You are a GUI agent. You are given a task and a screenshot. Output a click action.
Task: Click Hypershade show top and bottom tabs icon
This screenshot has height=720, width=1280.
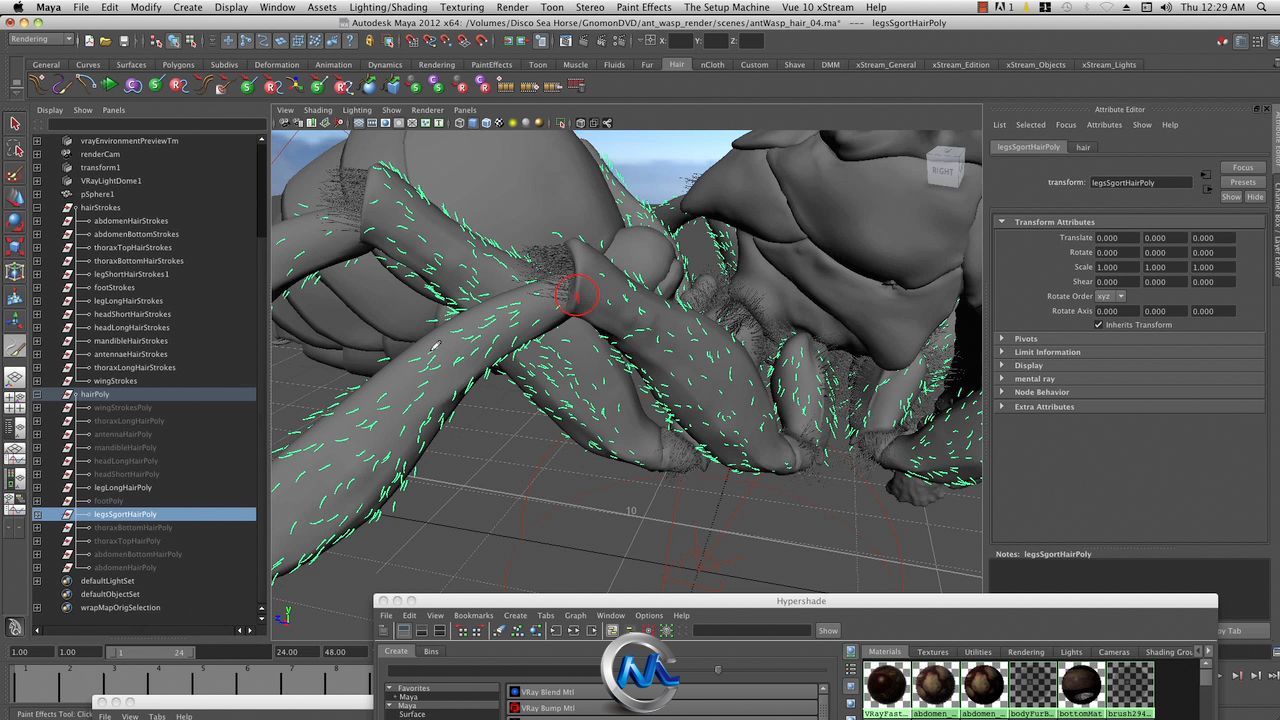[440, 631]
